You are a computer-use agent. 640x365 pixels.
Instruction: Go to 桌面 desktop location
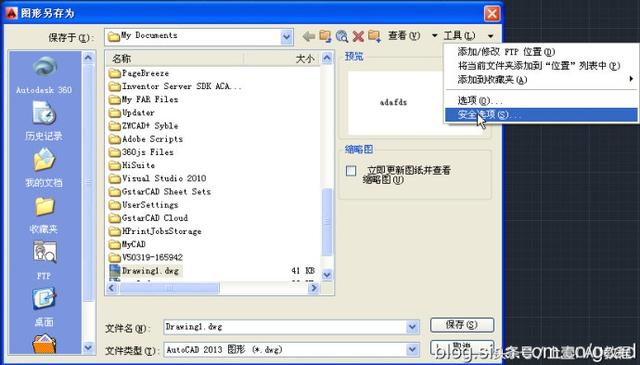44,307
